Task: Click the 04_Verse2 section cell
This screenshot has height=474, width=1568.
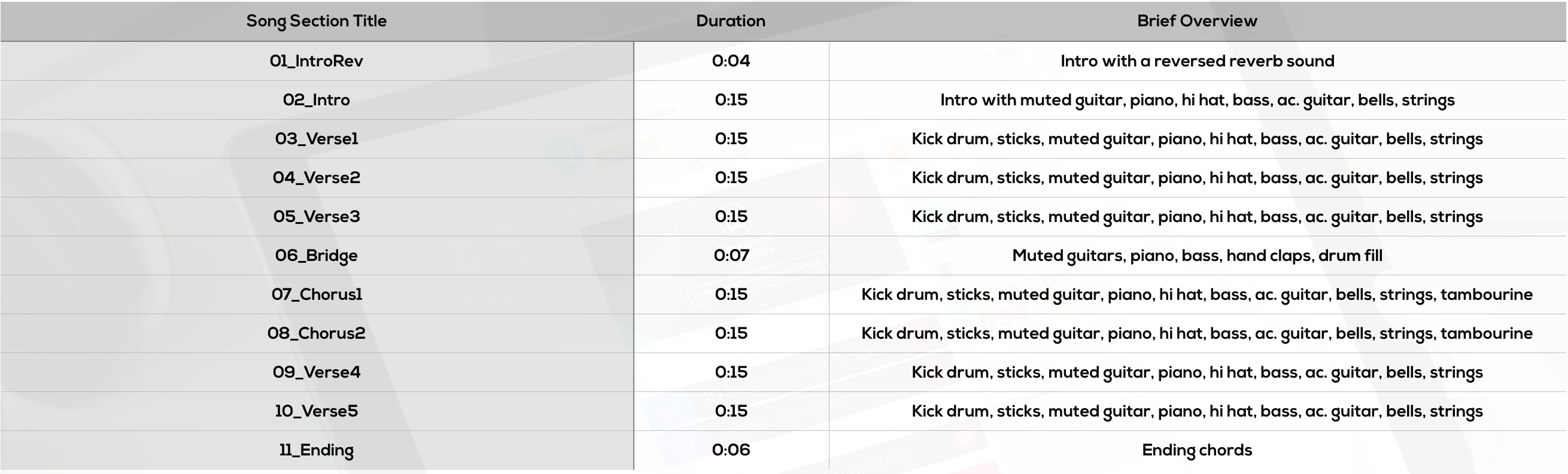Action: 316,178
